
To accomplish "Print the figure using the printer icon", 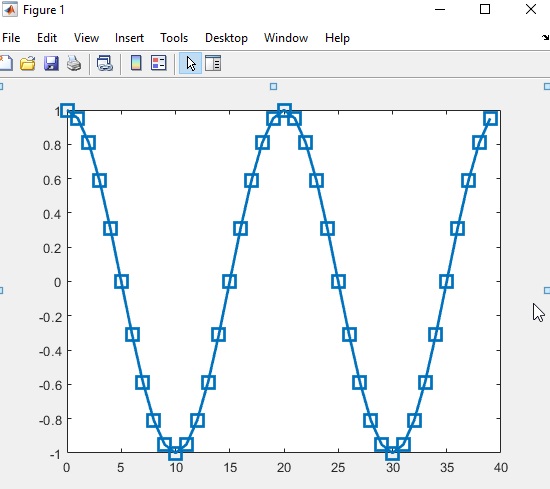I will [x=74, y=63].
